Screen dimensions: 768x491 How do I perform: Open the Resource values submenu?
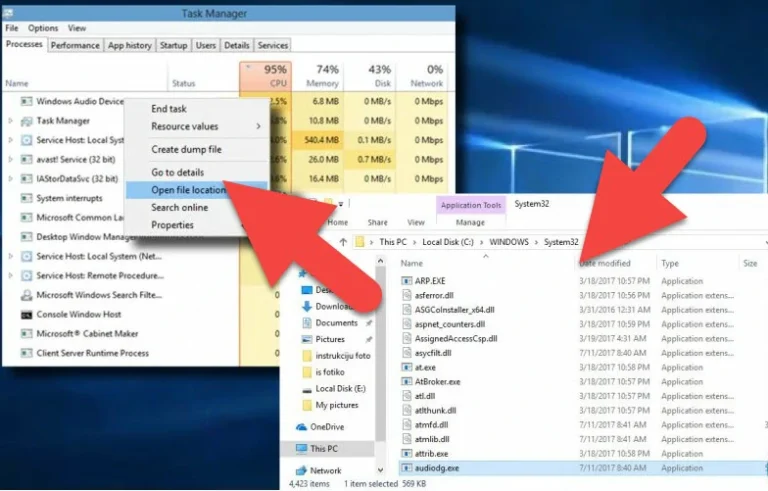click(184, 127)
